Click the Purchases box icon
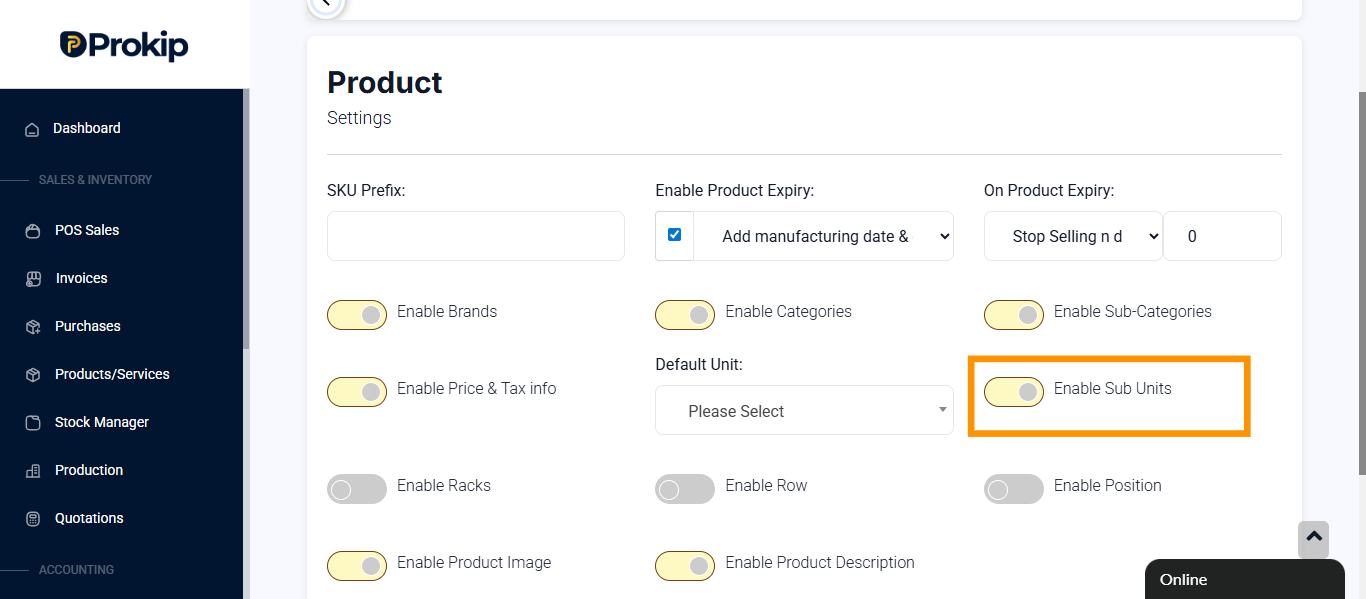Viewport: 1366px width, 599px height. 33,327
